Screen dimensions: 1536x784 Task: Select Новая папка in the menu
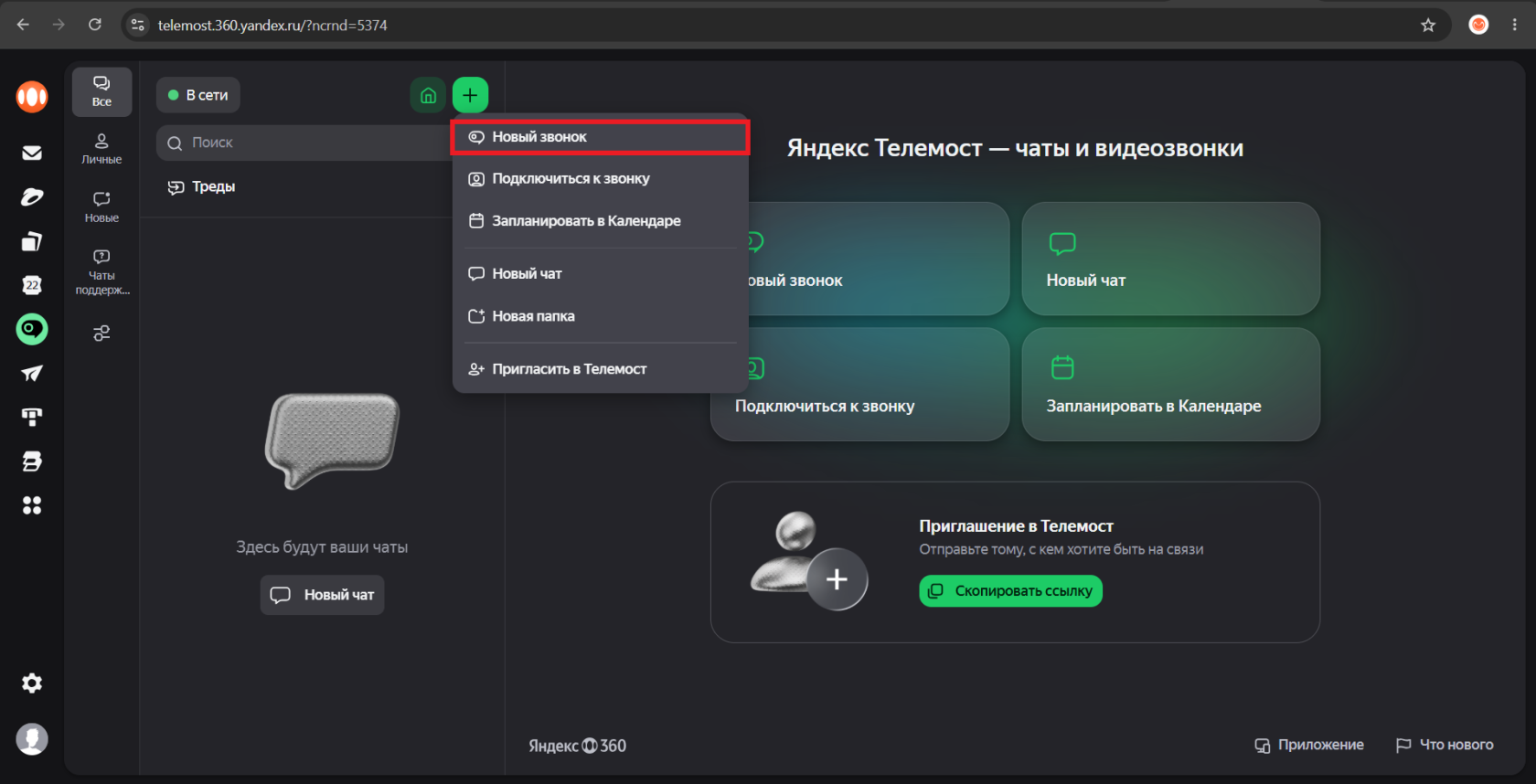[601, 316]
